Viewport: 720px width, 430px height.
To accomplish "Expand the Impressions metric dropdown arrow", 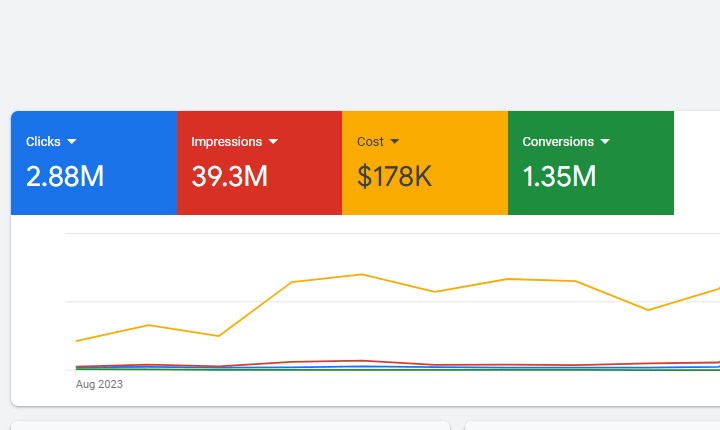I will [273, 142].
